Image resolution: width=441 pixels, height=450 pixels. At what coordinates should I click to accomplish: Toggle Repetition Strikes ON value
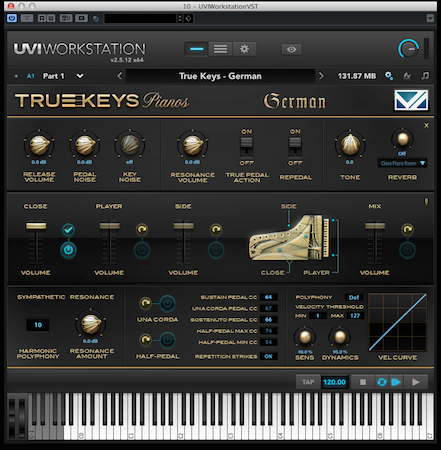pyautogui.click(x=269, y=356)
